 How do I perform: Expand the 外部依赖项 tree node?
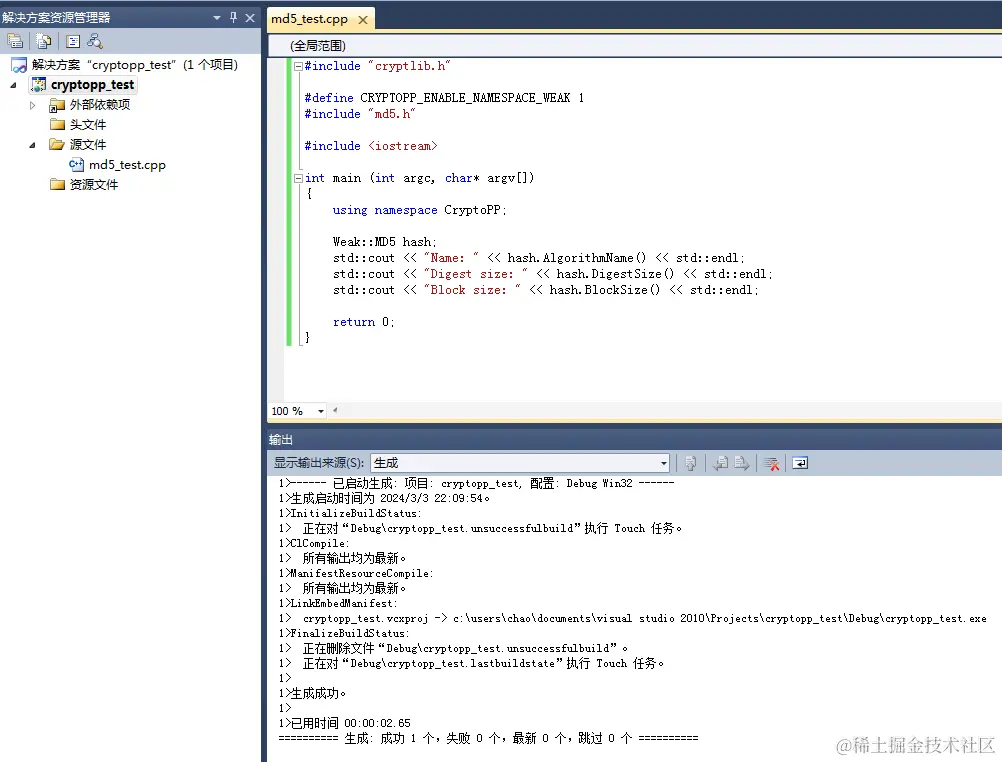coord(31,104)
